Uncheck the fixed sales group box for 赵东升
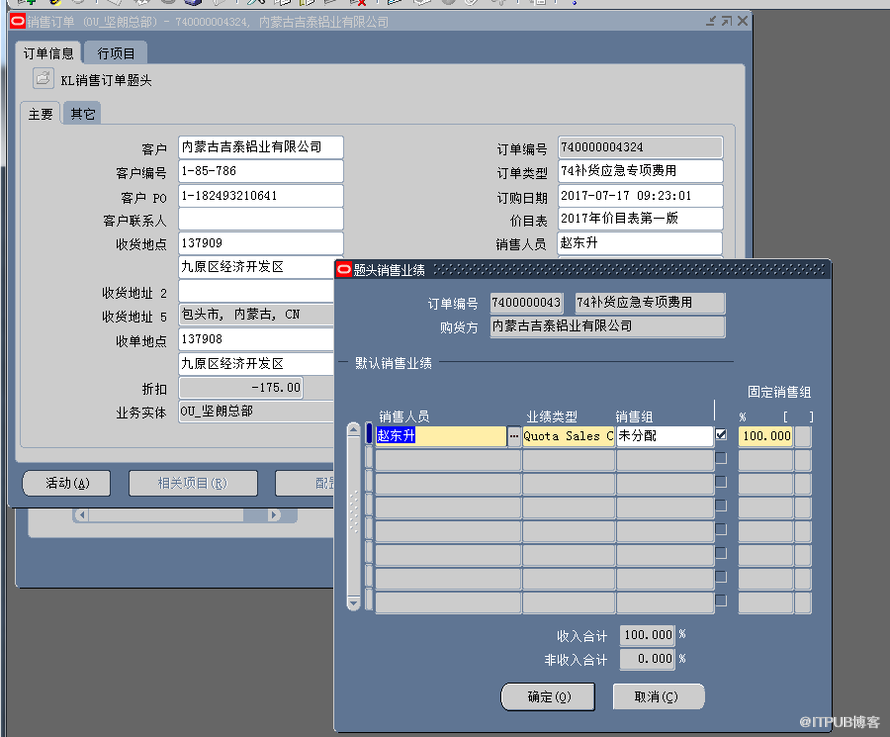 pos(721,435)
